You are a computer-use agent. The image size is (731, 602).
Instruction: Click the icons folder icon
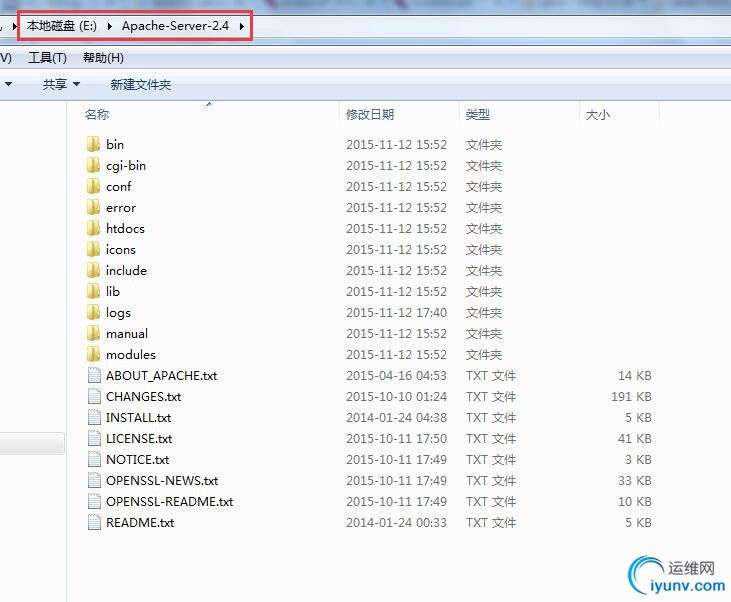93,249
